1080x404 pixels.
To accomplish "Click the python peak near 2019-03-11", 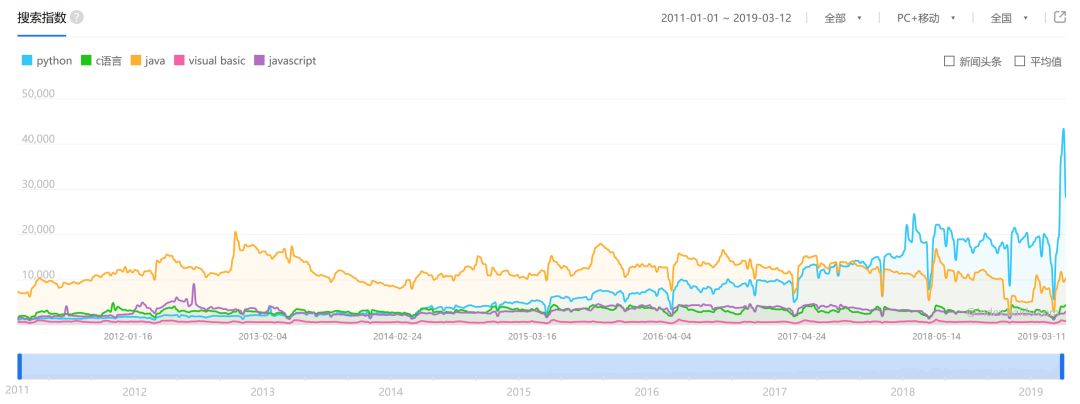I will tap(1063, 130).
